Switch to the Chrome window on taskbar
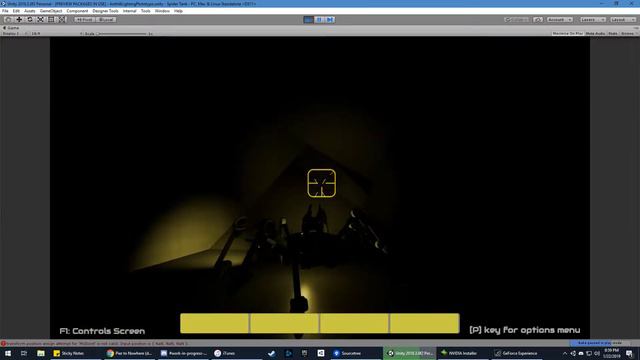 click(x=130, y=353)
